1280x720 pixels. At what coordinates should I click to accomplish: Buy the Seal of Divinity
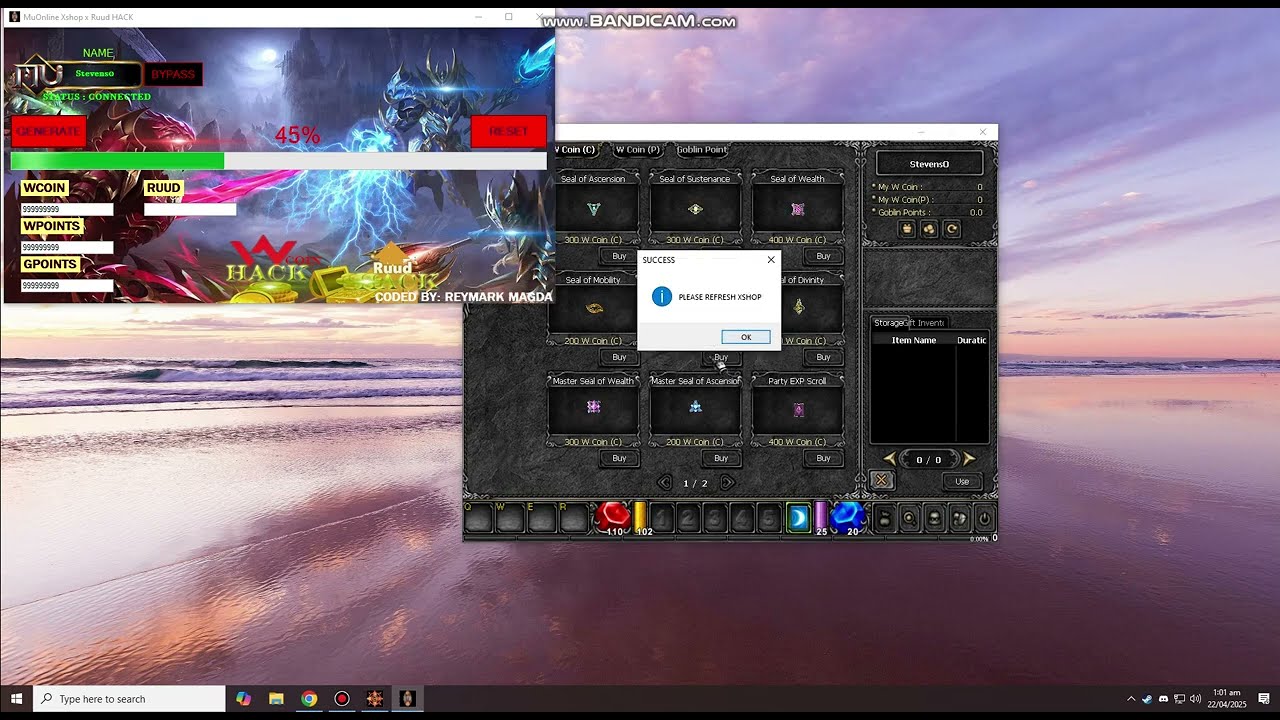point(823,357)
